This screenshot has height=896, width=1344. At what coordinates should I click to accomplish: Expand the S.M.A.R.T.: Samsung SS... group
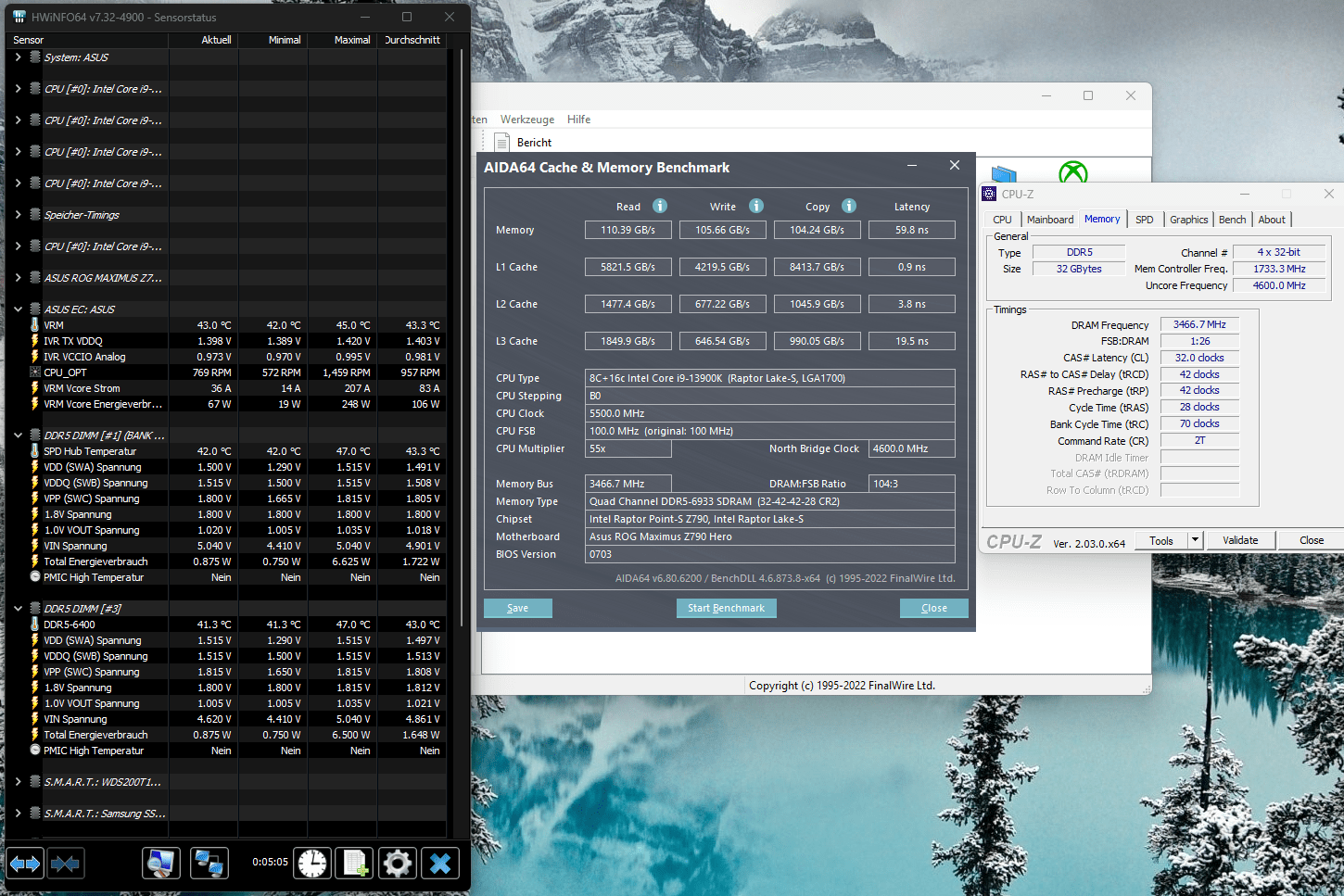point(18,813)
